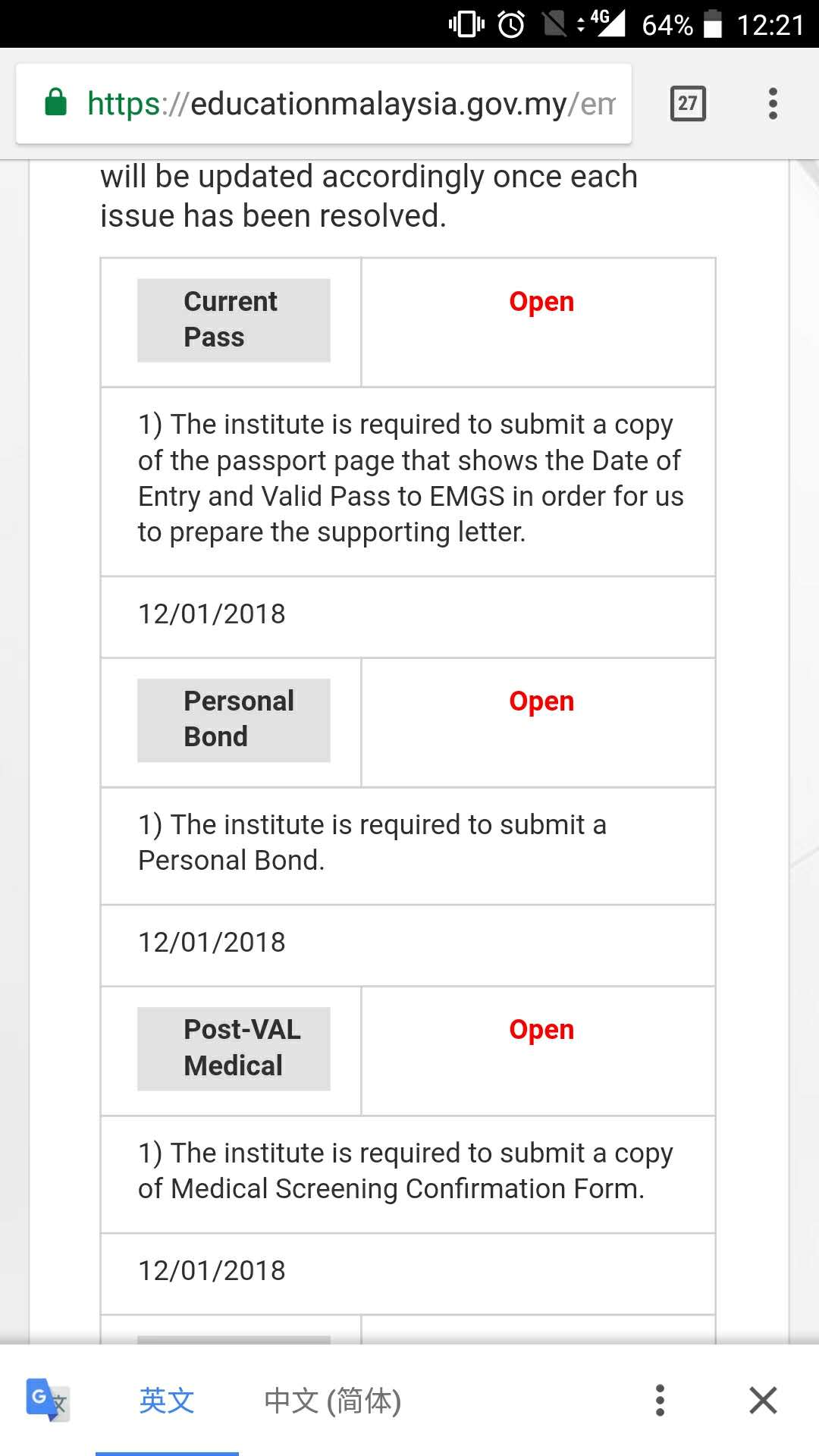Image resolution: width=819 pixels, height=1456 pixels.
Task: Tap the educationmalaysia.gov.my address bar
Action: [x=349, y=104]
